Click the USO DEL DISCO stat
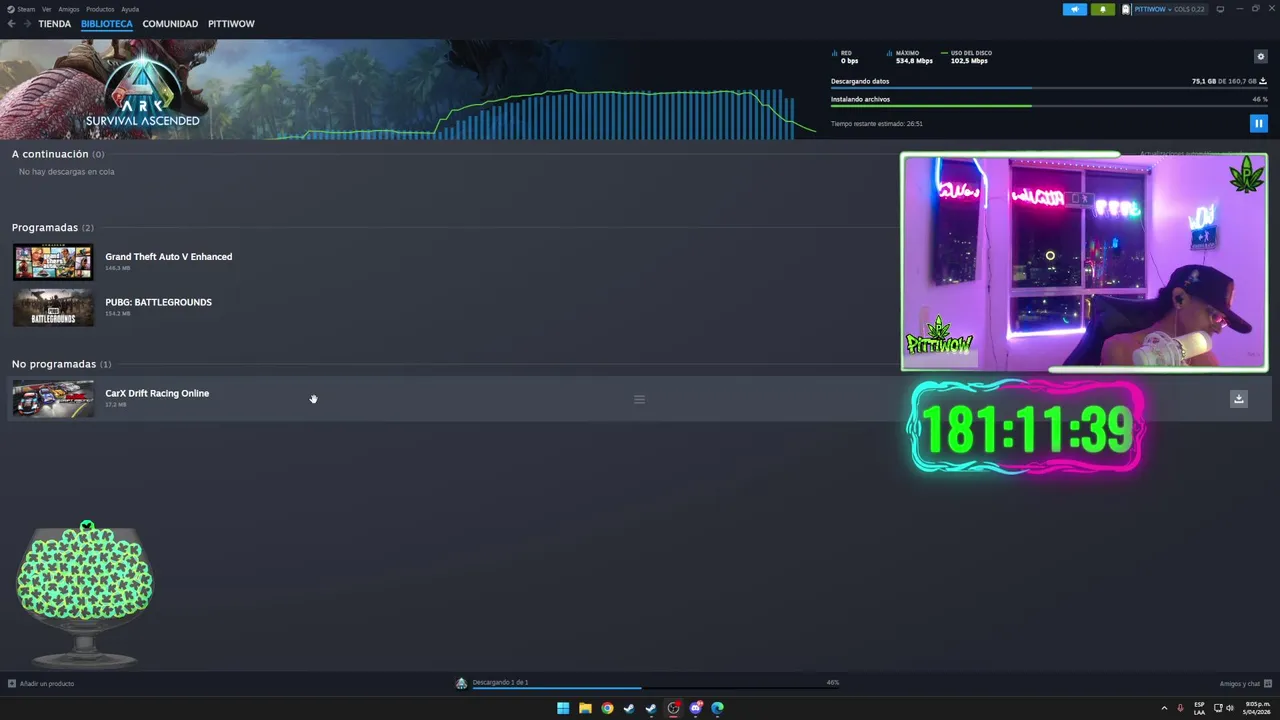Viewport: 1280px width, 720px height. 966,57
